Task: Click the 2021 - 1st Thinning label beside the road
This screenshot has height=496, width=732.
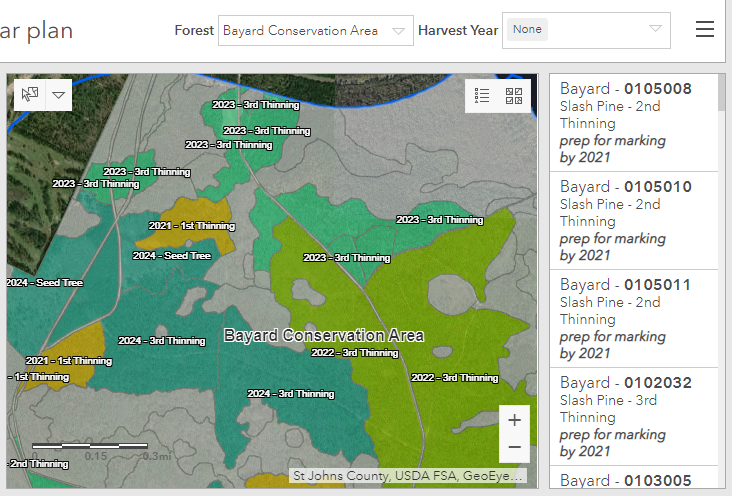Action: click(69, 361)
